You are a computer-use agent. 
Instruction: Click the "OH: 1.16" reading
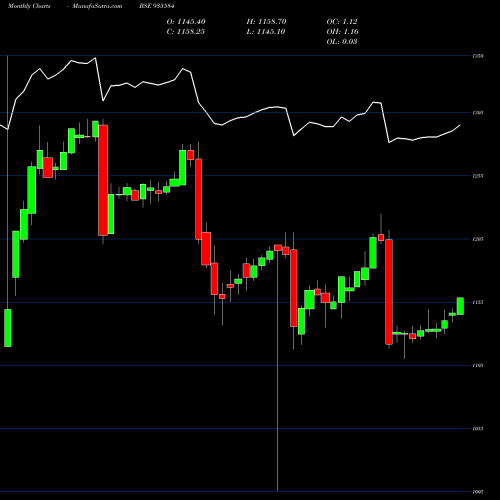[x=343, y=32]
